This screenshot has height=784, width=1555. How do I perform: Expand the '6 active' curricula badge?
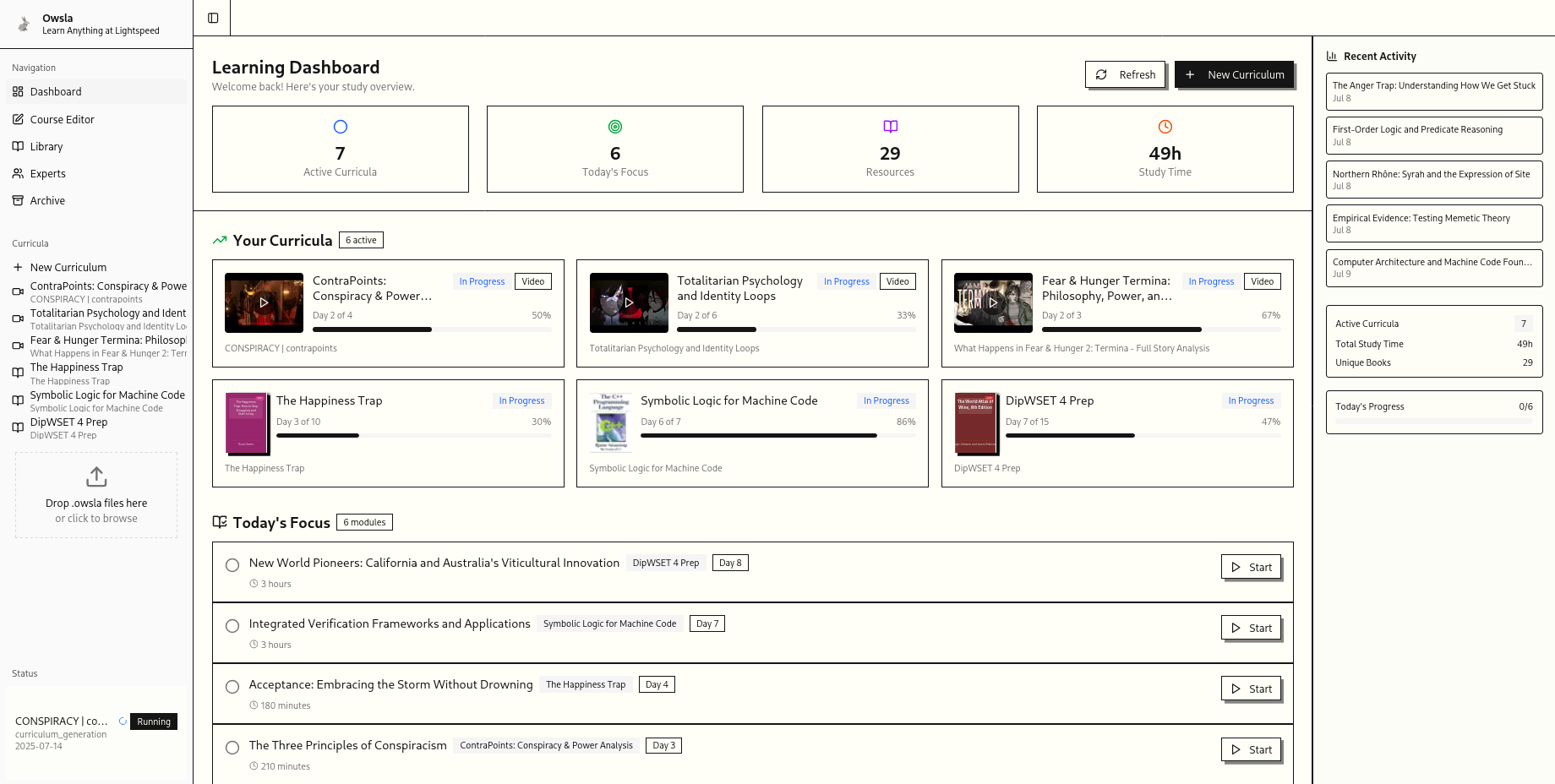tap(361, 240)
